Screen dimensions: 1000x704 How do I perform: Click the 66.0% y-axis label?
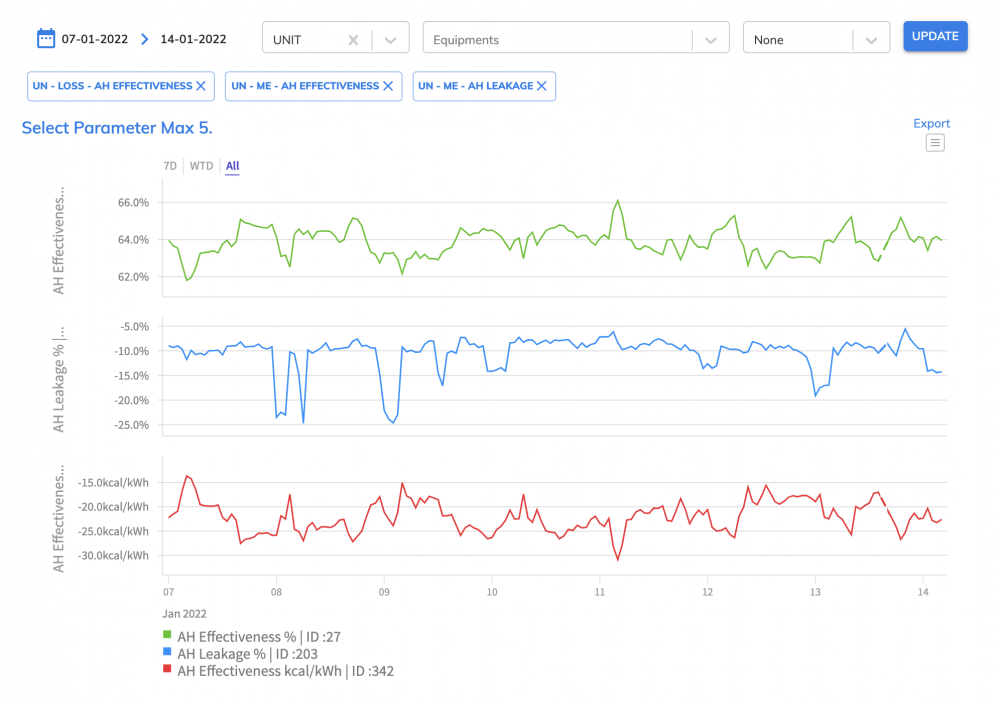(x=133, y=203)
